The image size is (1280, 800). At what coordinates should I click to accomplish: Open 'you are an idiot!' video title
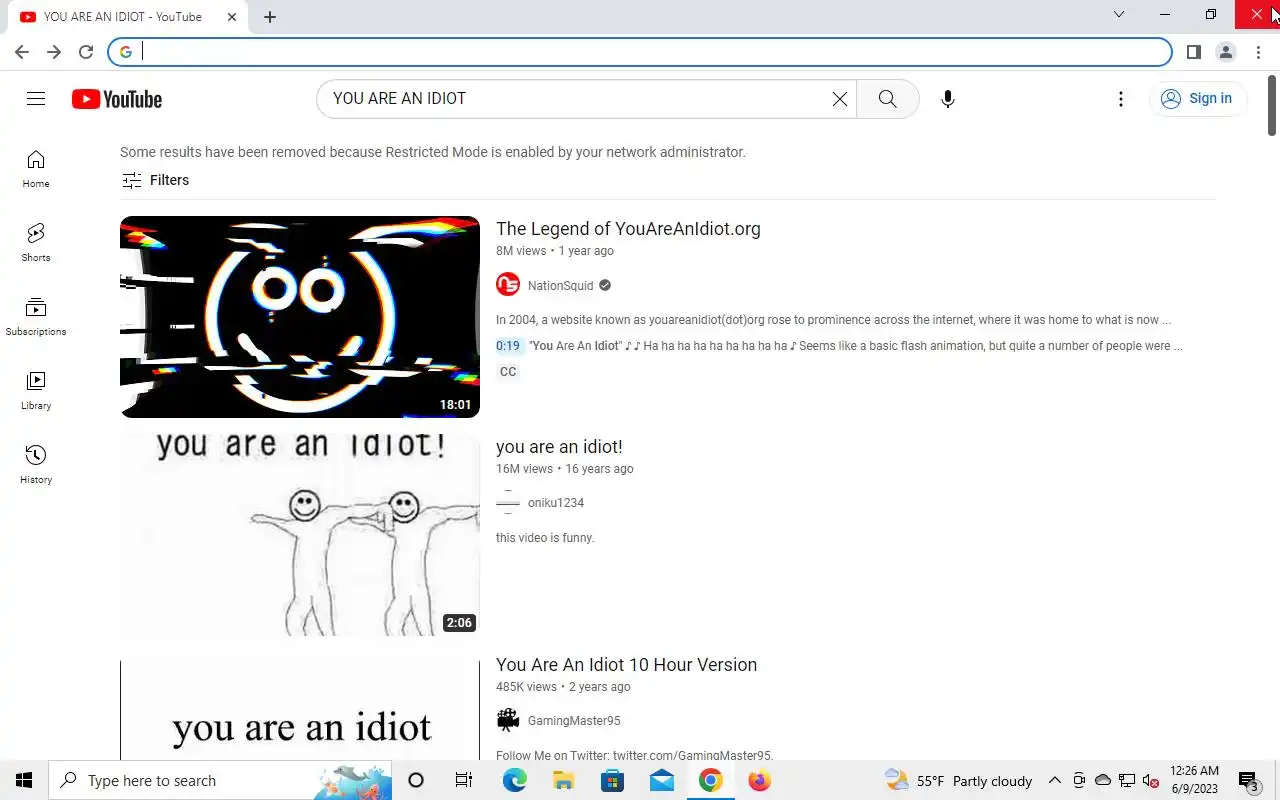[559, 447]
